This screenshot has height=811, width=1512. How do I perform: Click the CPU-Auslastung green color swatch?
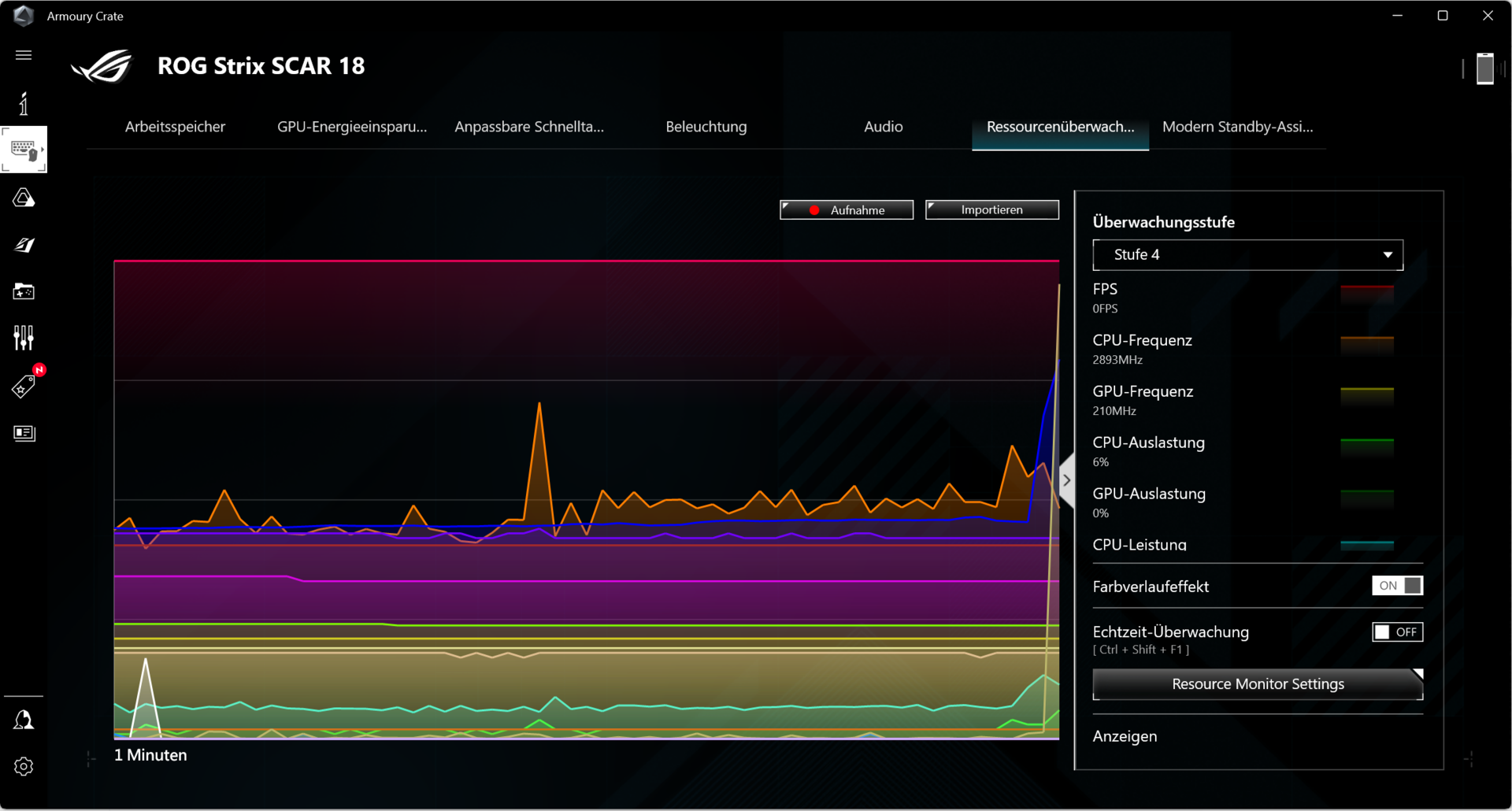1367,448
